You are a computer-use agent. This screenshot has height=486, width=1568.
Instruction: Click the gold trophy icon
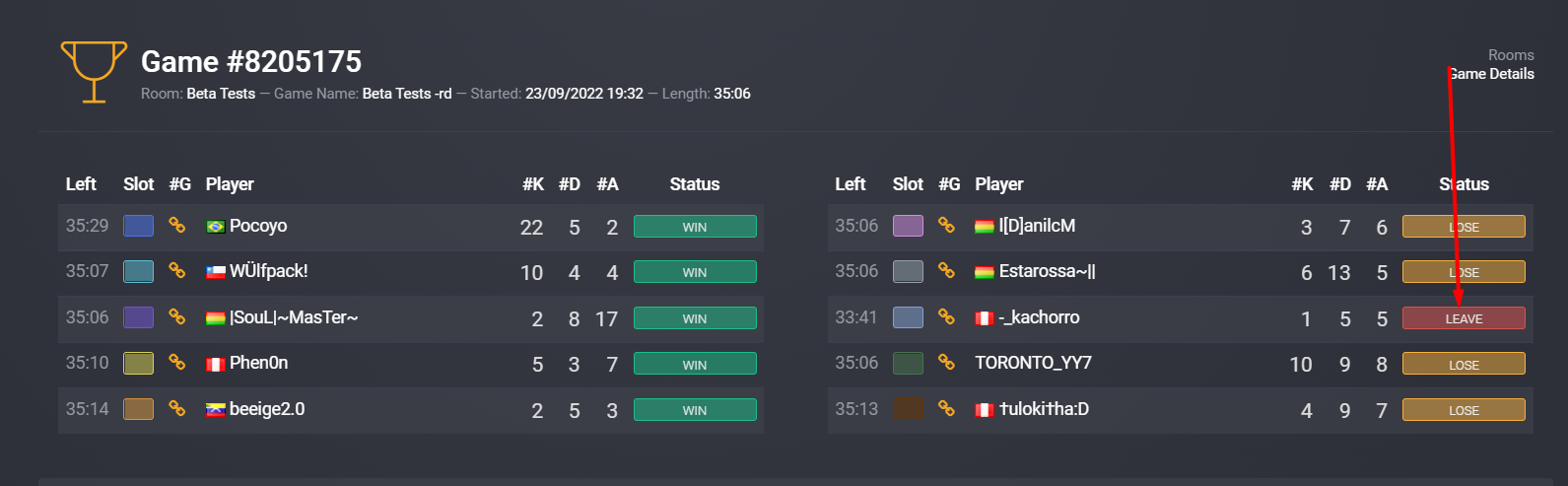pos(94,72)
